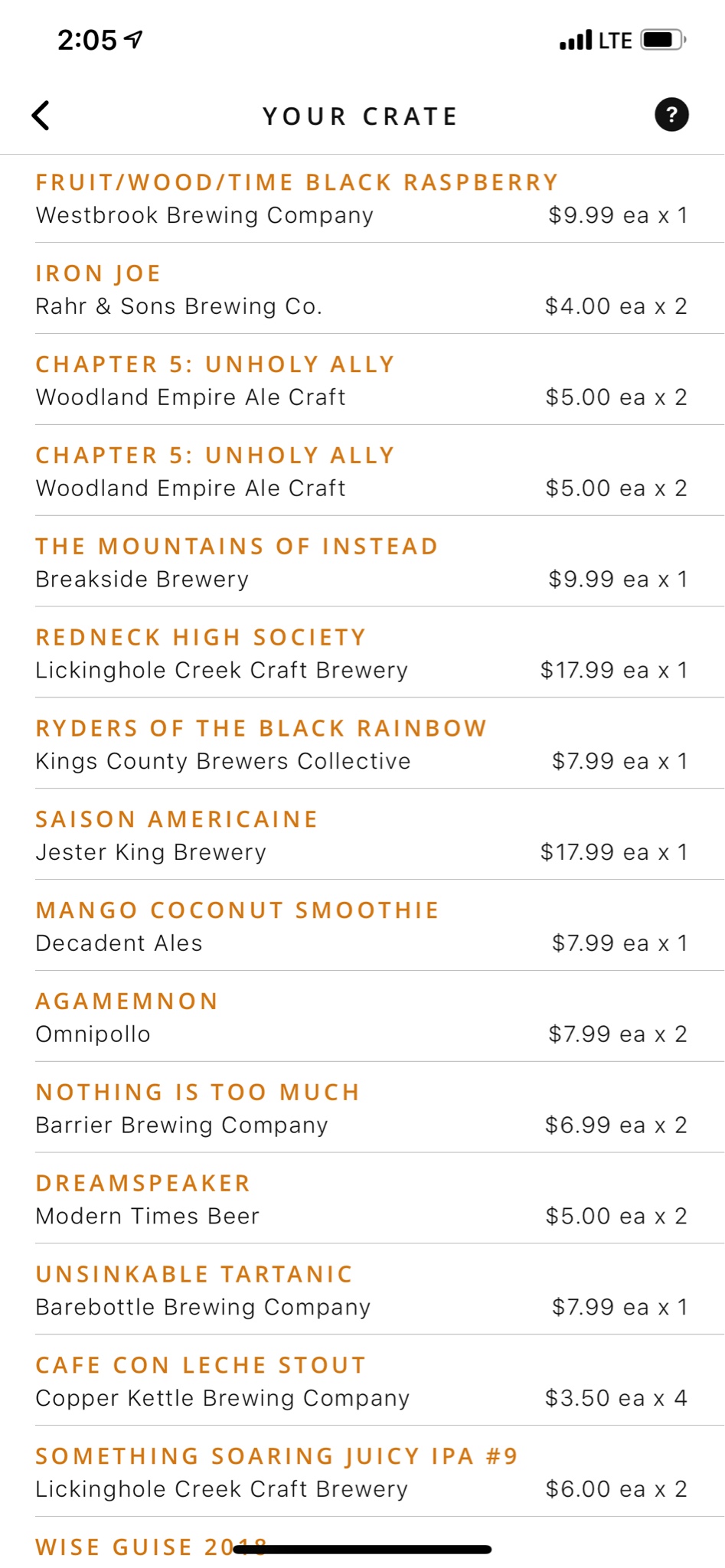This screenshot has height=1568, width=725.
Task: Tap the Your Crate page title
Action: pos(361,116)
